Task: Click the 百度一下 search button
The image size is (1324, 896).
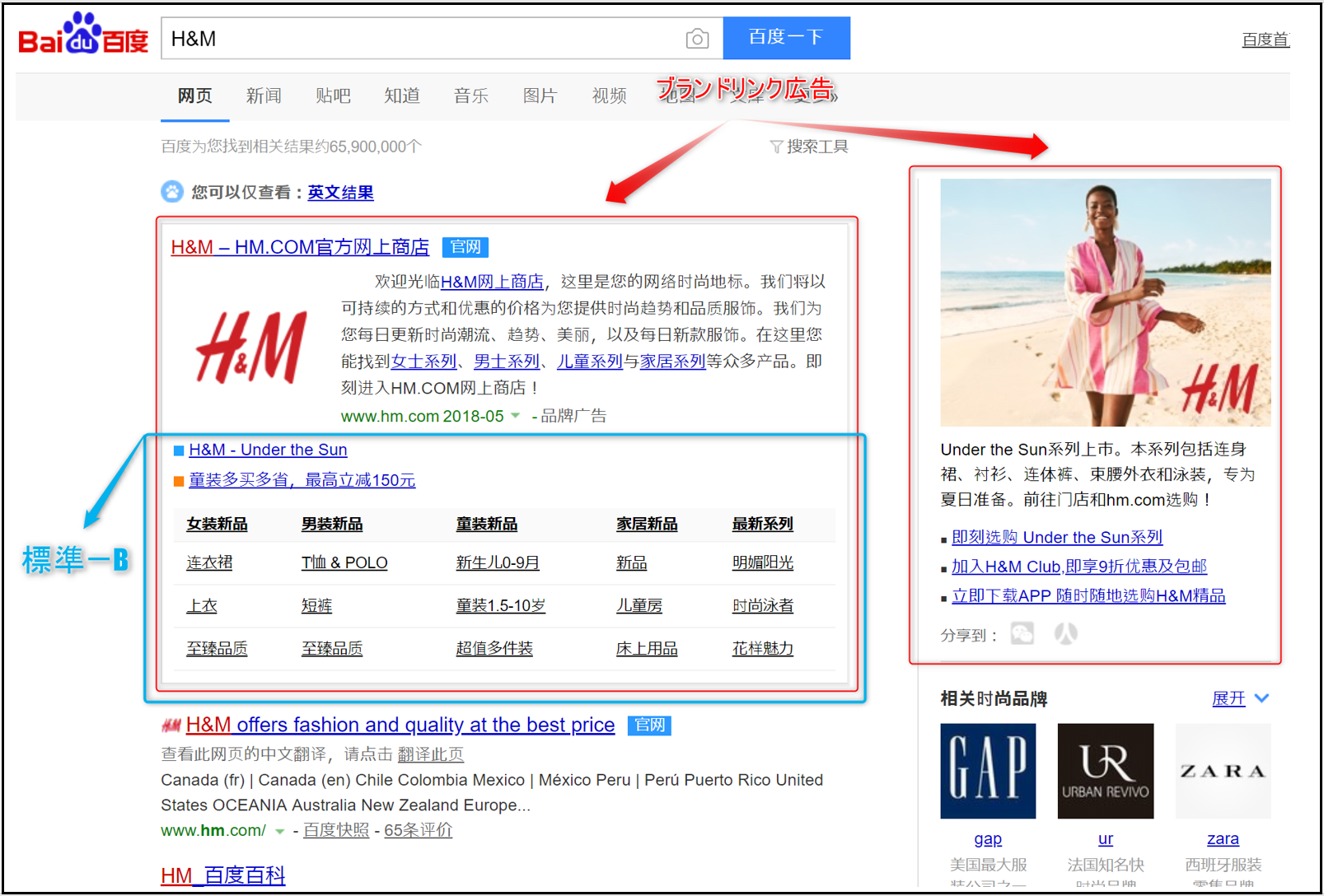Action: click(786, 38)
